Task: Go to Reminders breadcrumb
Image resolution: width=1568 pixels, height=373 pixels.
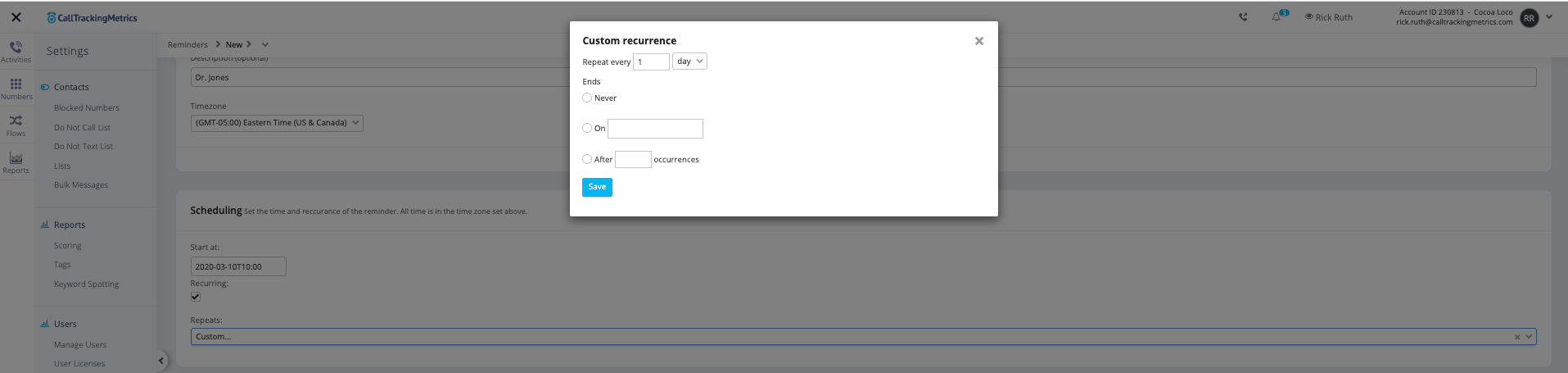Action: pyautogui.click(x=188, y=45)
